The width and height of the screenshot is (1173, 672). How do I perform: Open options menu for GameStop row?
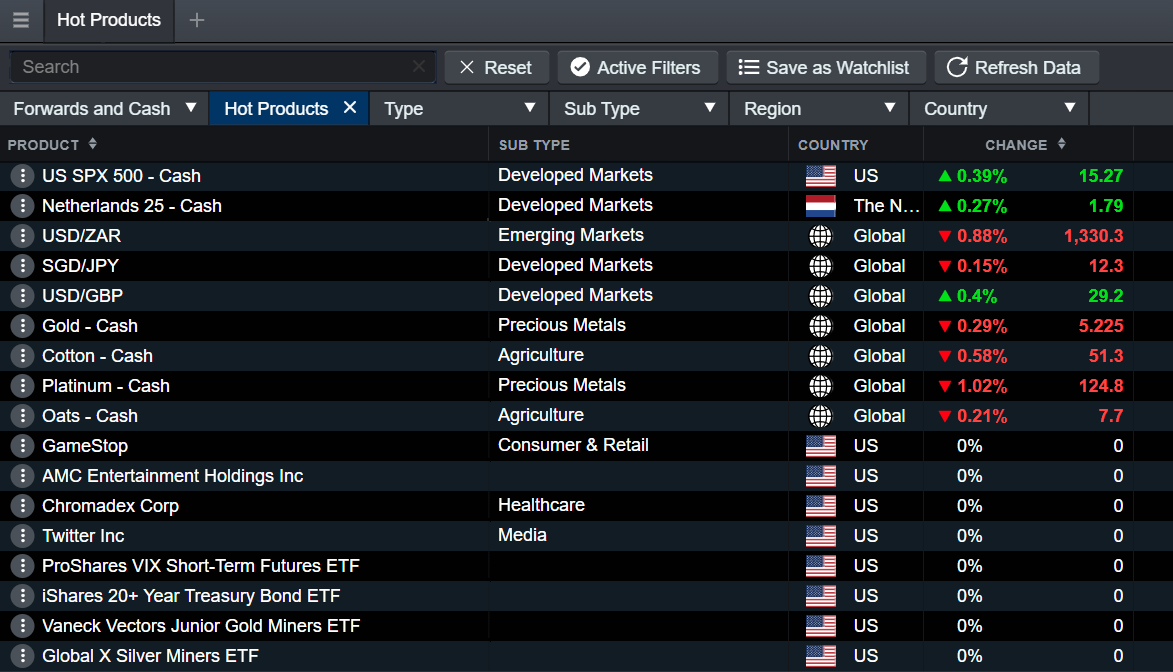pos(22,446)
